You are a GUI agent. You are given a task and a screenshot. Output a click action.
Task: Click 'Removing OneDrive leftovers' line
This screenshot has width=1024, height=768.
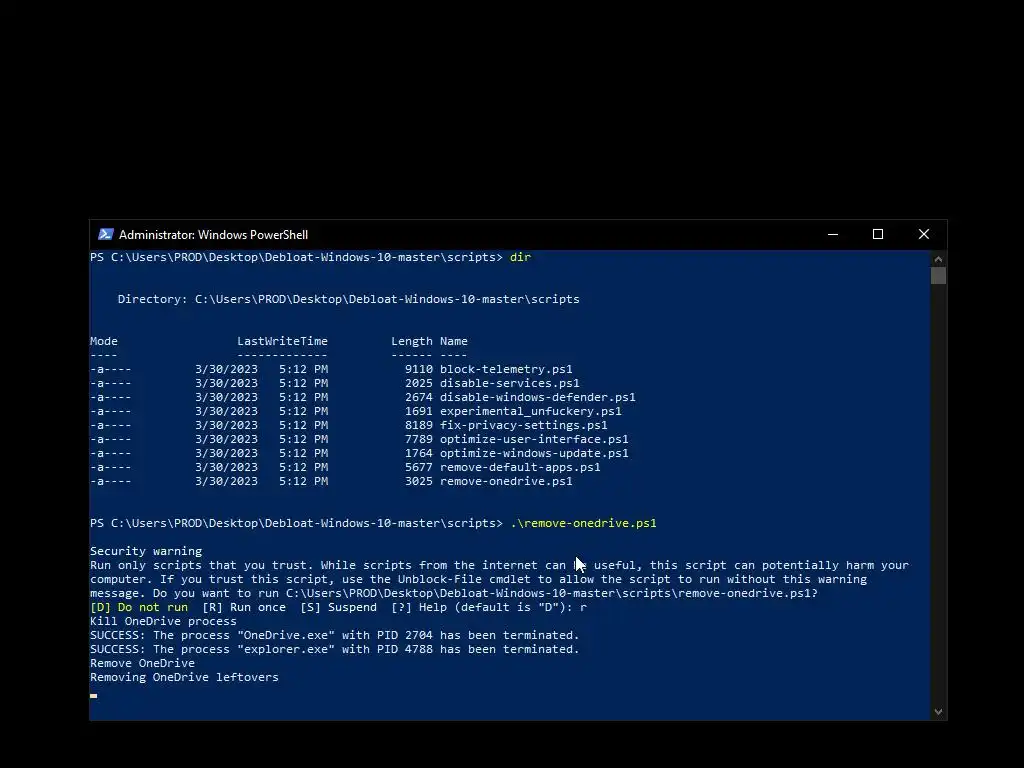pos(184,677)
